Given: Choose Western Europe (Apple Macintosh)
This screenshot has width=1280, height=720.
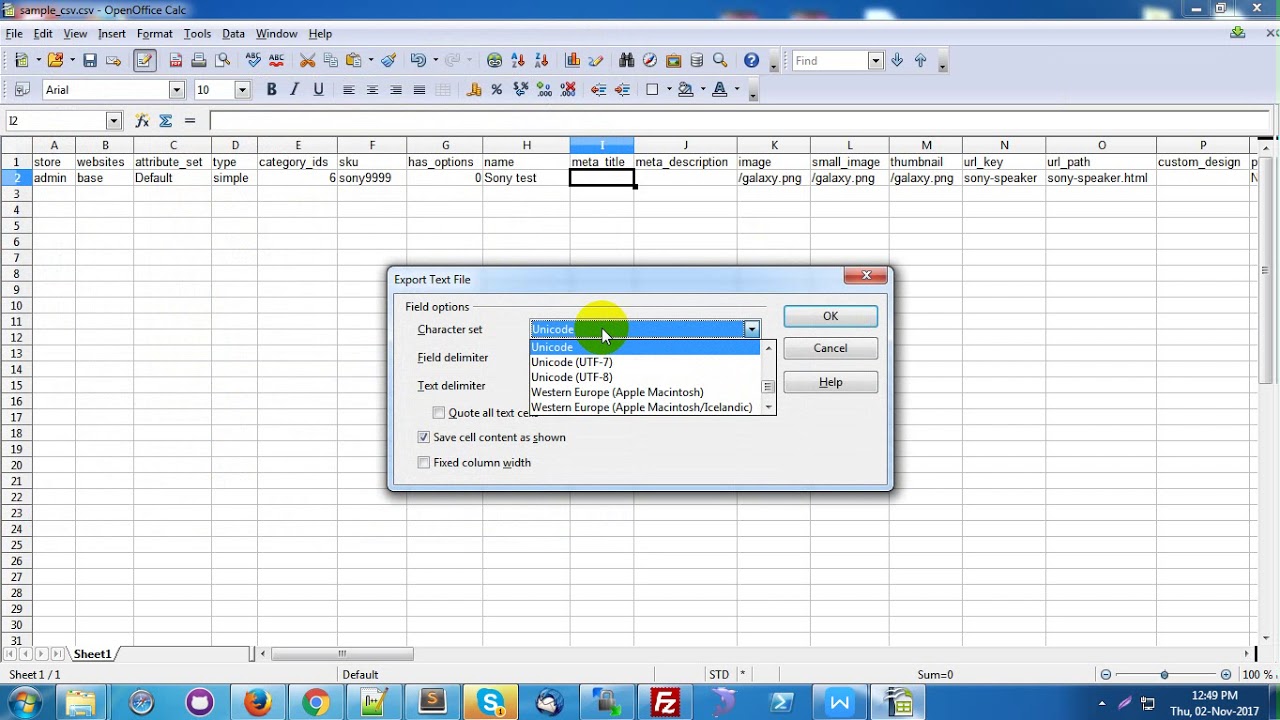Looking at the screenshot, I should click(646, 392).
